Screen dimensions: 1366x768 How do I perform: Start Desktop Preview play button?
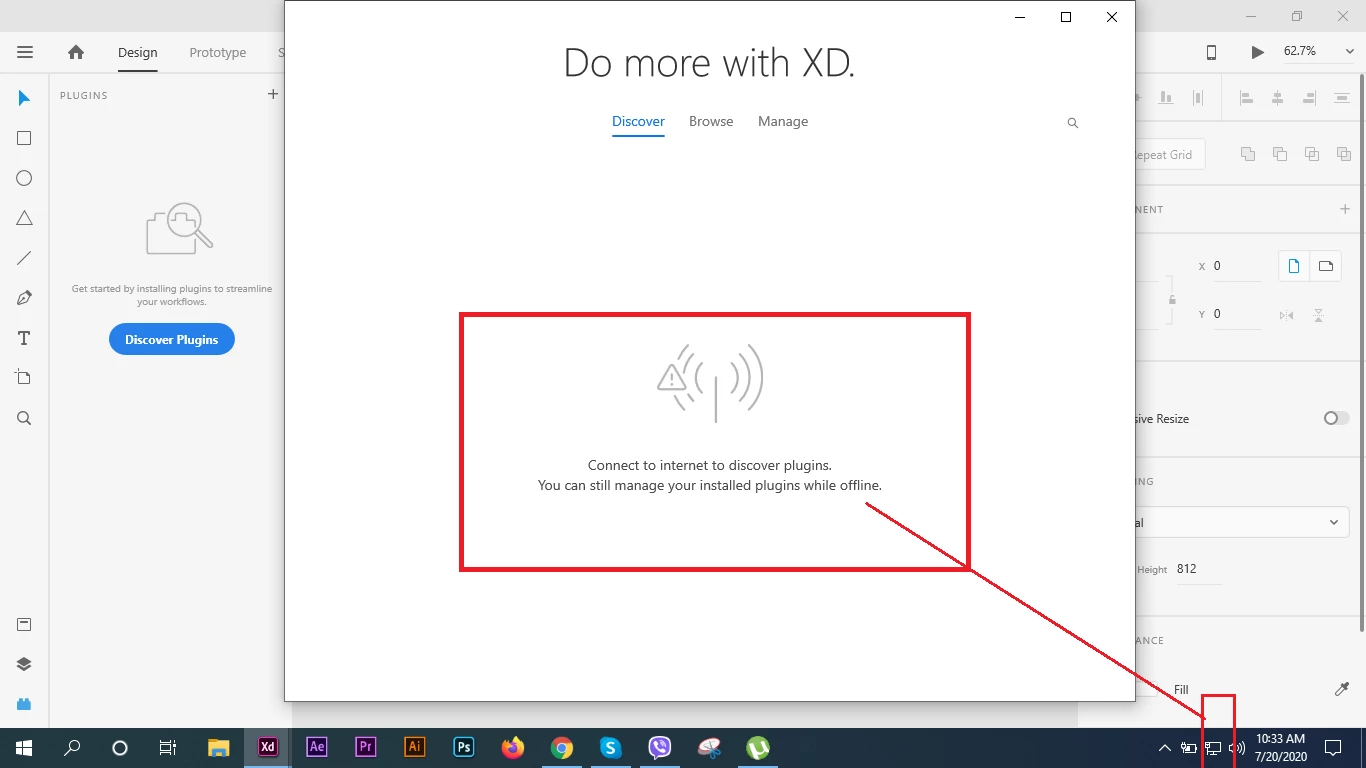[1258, 52]
